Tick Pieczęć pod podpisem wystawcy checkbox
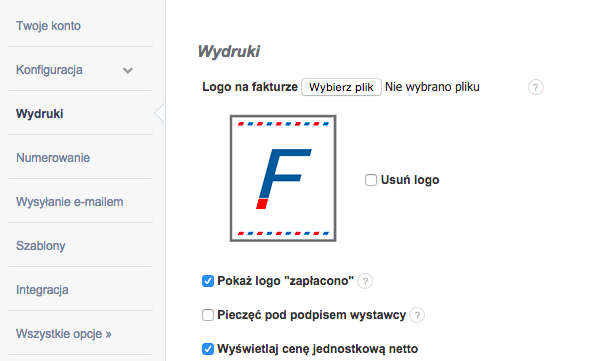This screenshot has height=361, width=598. tap(208, 315)
